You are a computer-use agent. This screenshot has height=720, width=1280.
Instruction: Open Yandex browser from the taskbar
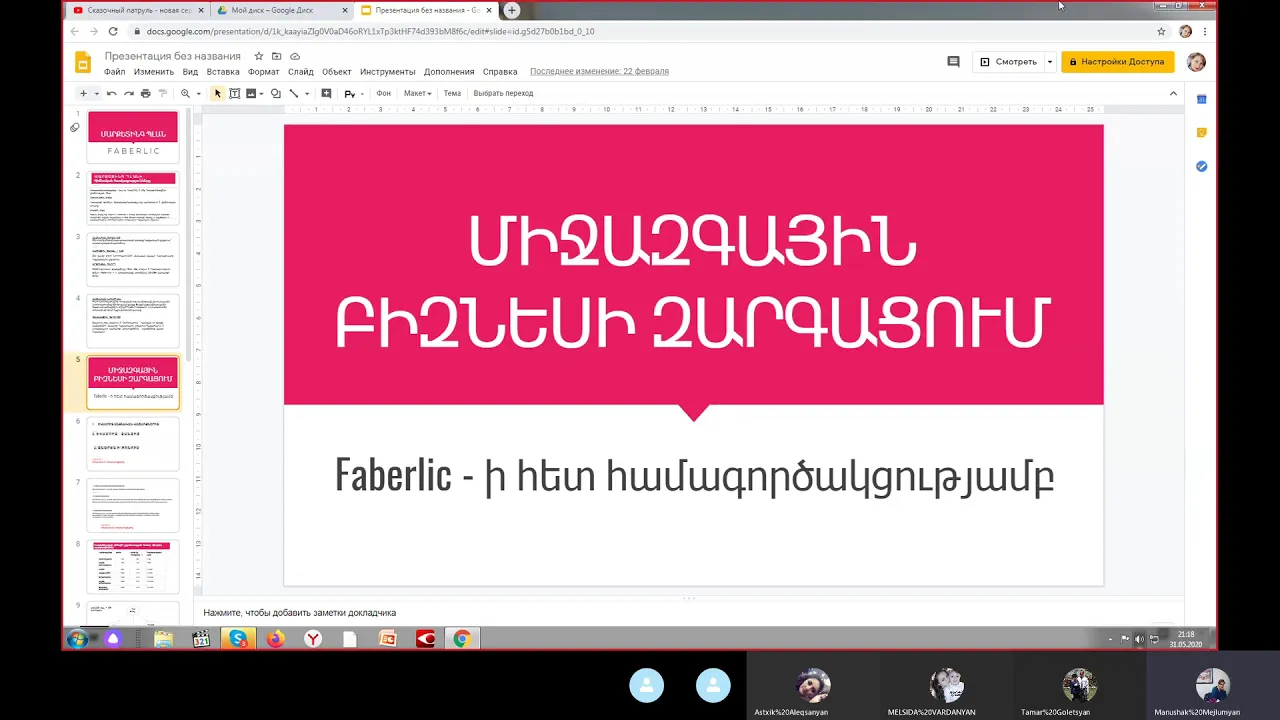pyautogui.click(x=313, y=639)
